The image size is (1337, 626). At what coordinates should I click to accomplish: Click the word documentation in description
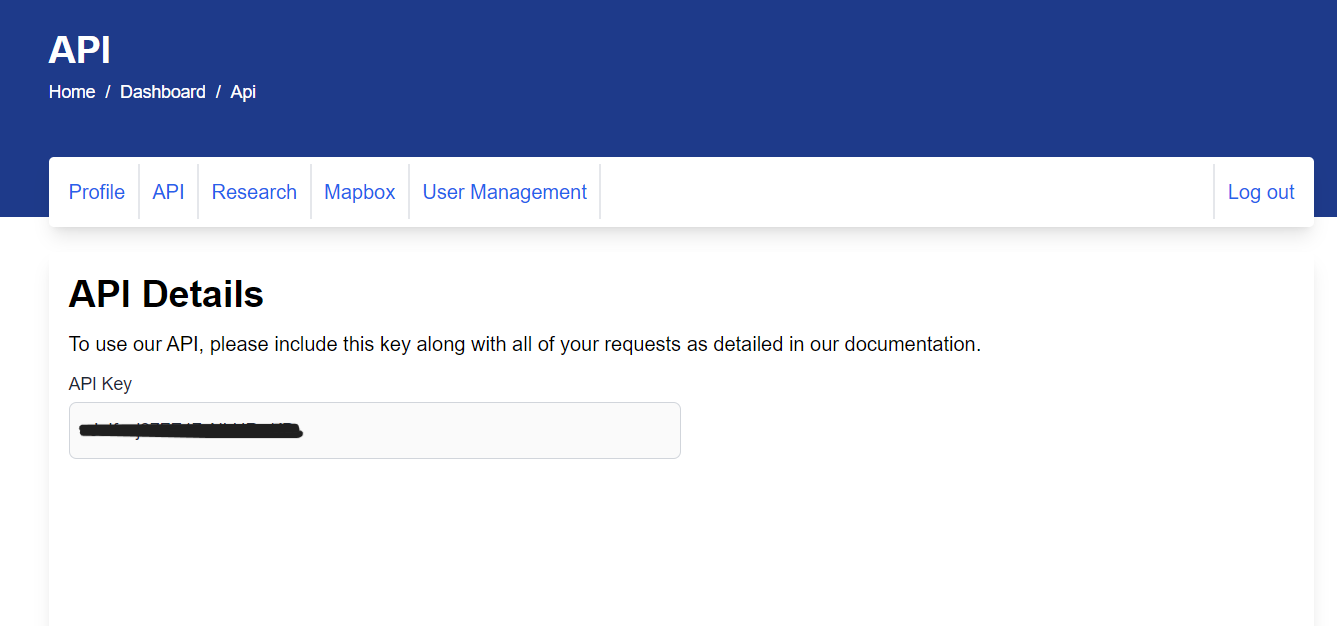click(910, 345)
